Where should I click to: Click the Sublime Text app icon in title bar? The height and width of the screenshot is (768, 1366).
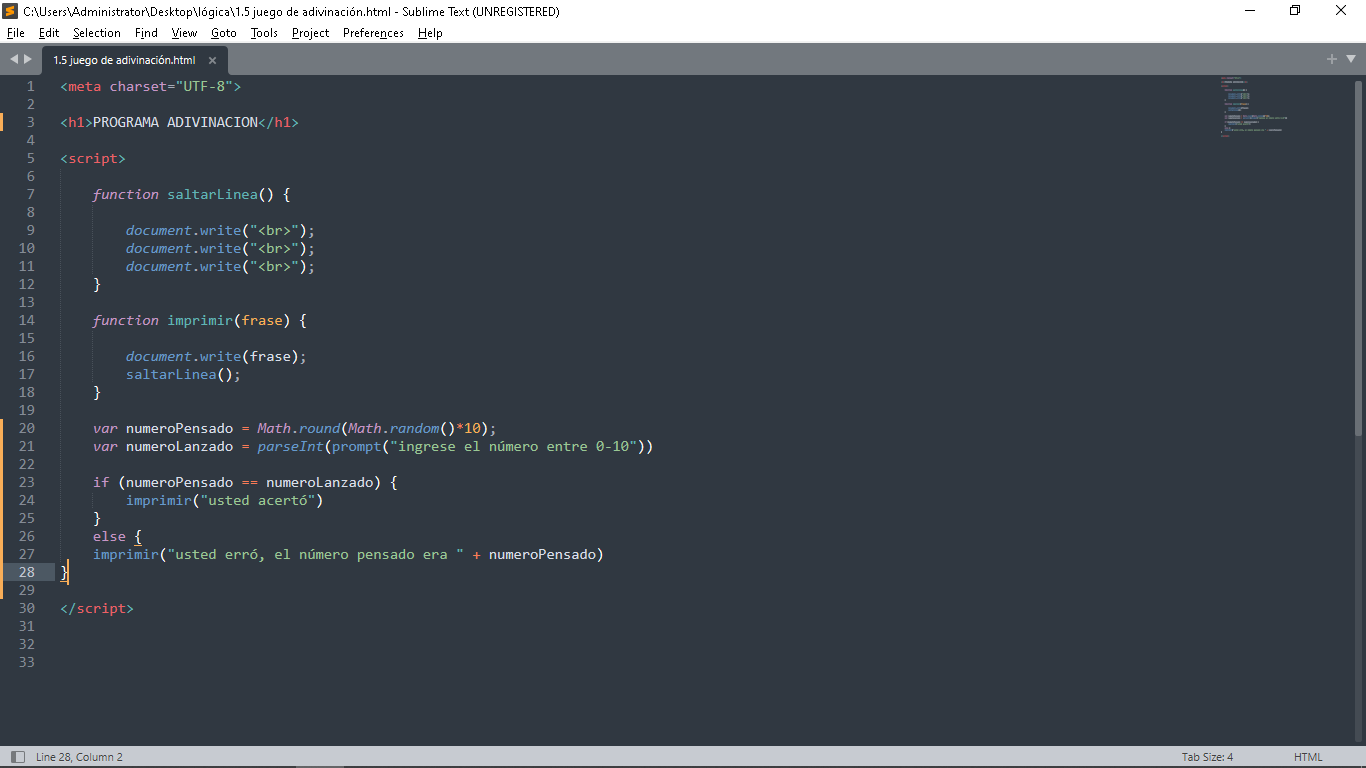(x=10, y=11)
